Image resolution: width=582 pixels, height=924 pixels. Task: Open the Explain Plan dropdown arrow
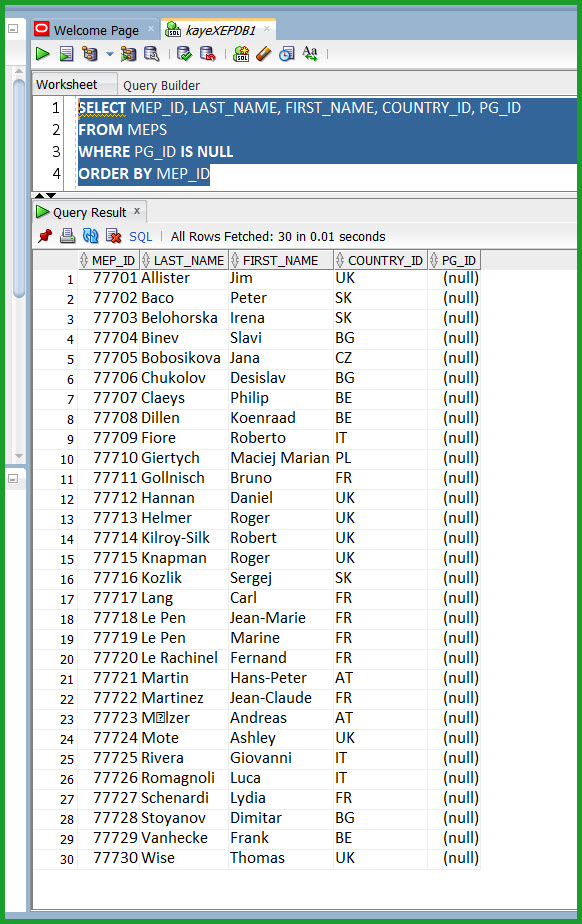[x=110, y=54]
